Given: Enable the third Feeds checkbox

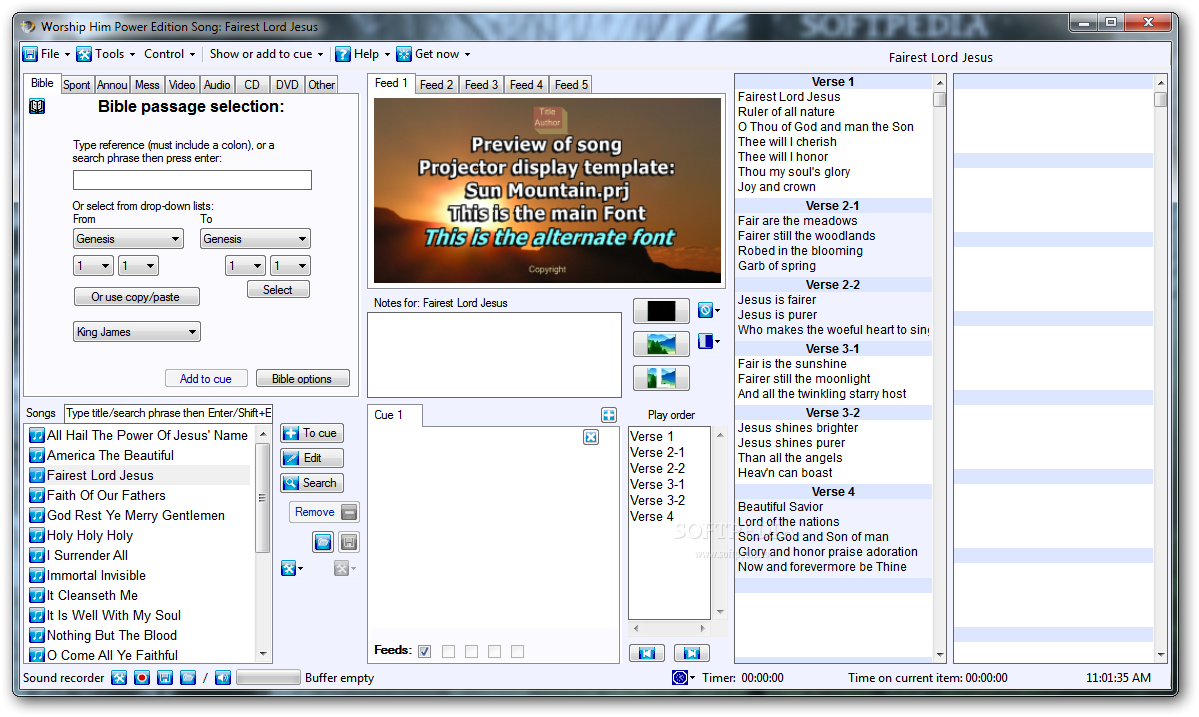Looking at the screenshot, I should 471,651.
